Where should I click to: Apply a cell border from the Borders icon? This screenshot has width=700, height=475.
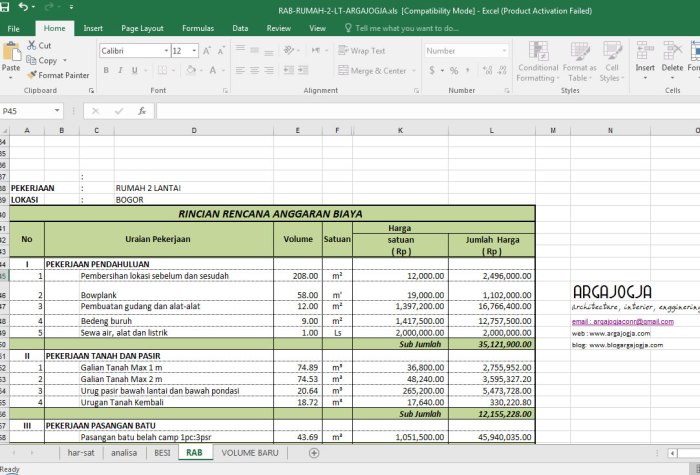click(x=162, y=70)
